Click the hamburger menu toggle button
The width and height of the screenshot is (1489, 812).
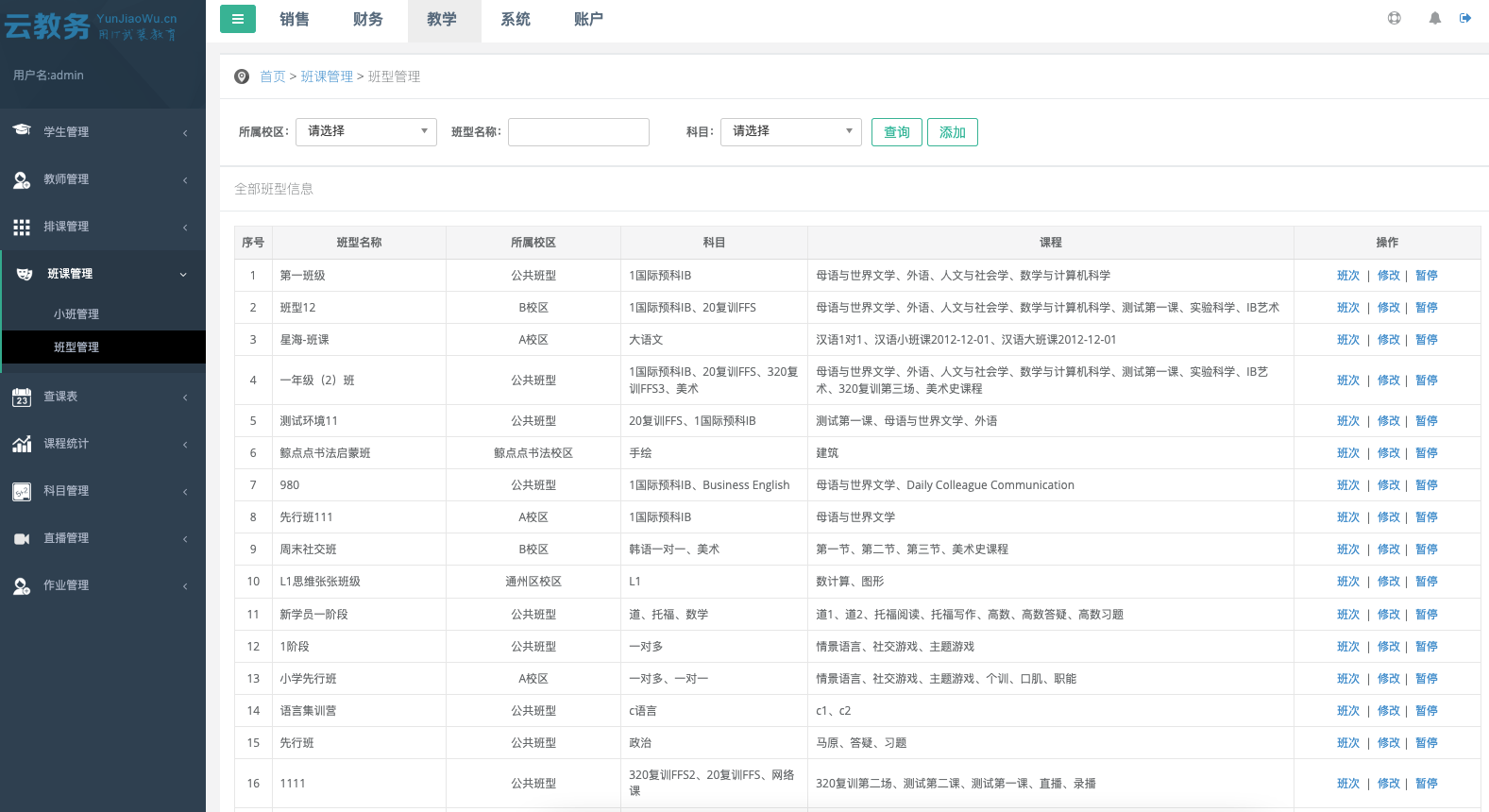click(x=238, y=19)
